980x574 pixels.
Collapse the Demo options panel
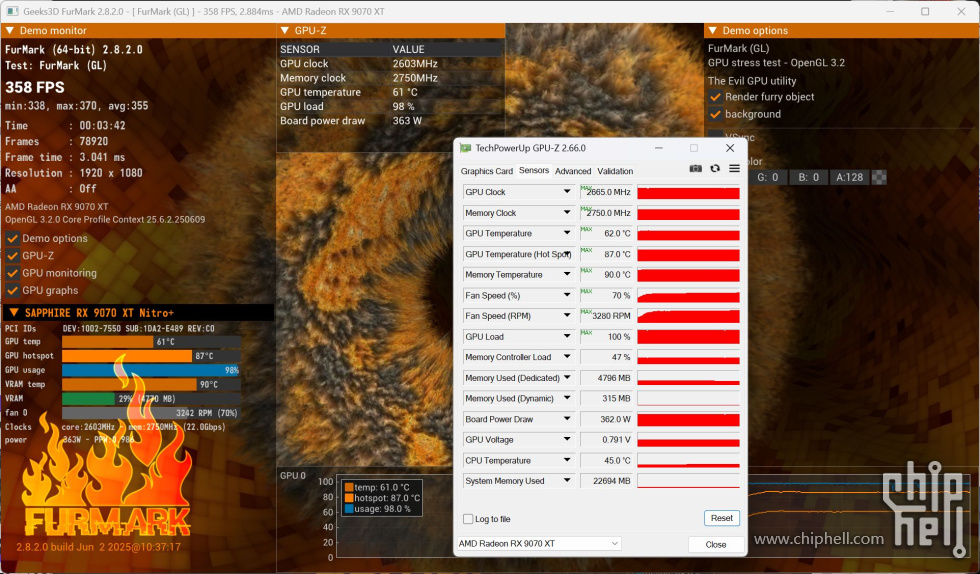(712, 31)
